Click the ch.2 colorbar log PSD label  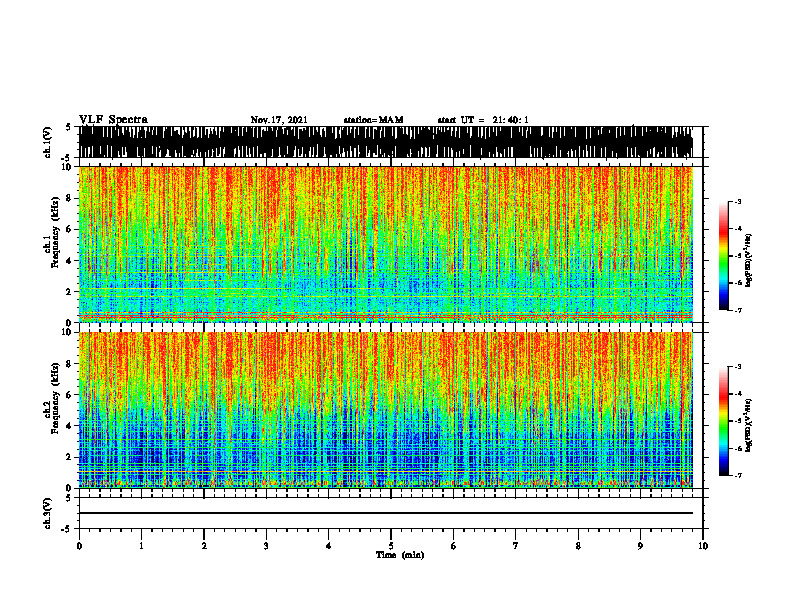point(749,426)
